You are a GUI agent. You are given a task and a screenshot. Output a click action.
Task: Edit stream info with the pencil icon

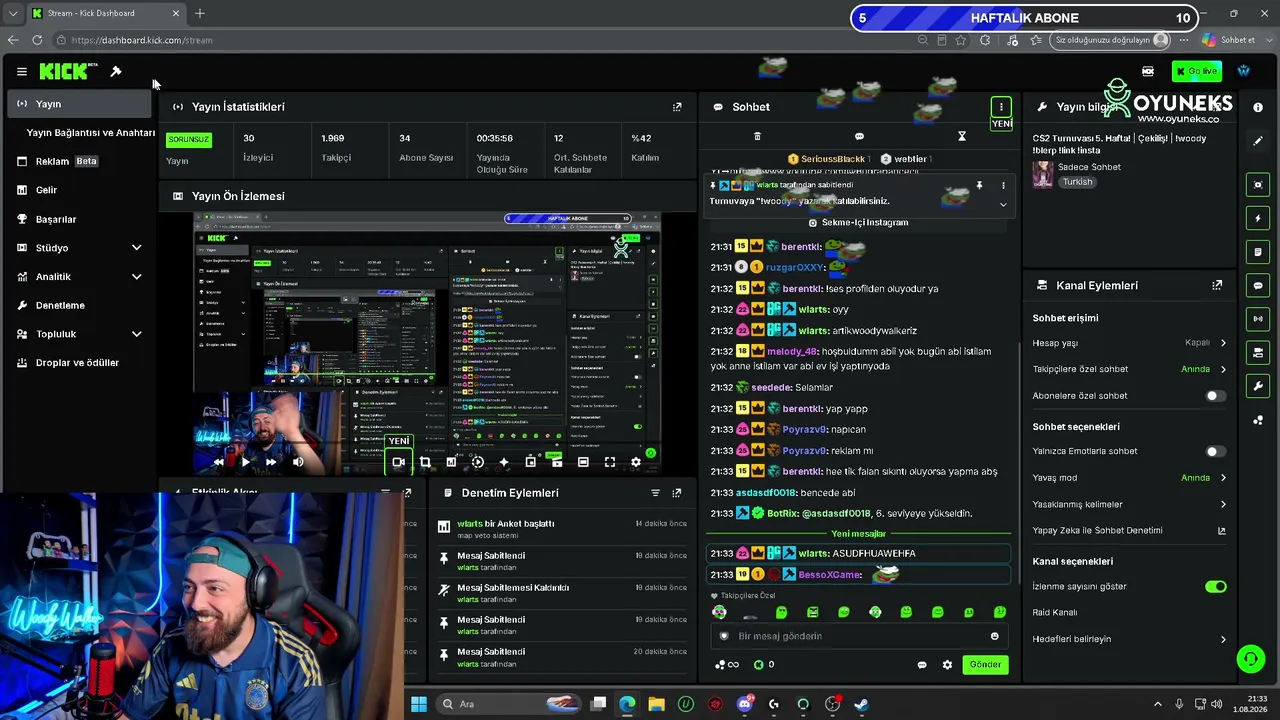click(1258, 141)
